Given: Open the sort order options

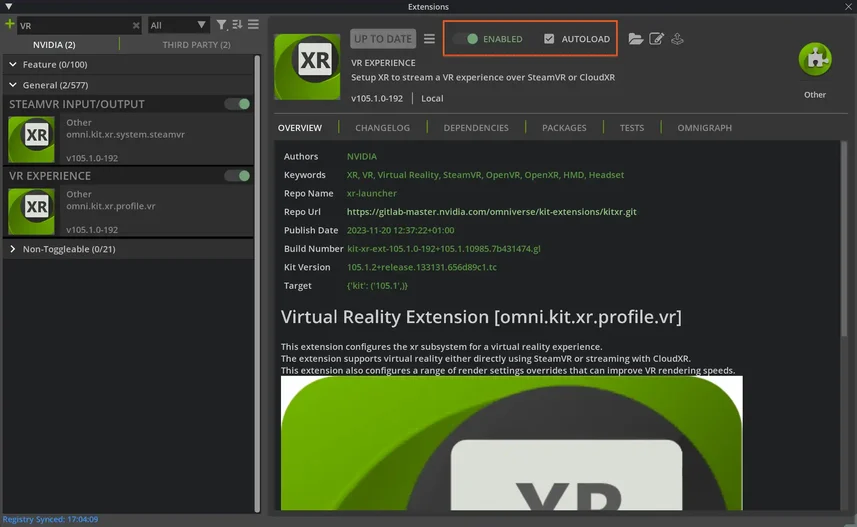Looking at the screenshot, I should coord(237,25).
